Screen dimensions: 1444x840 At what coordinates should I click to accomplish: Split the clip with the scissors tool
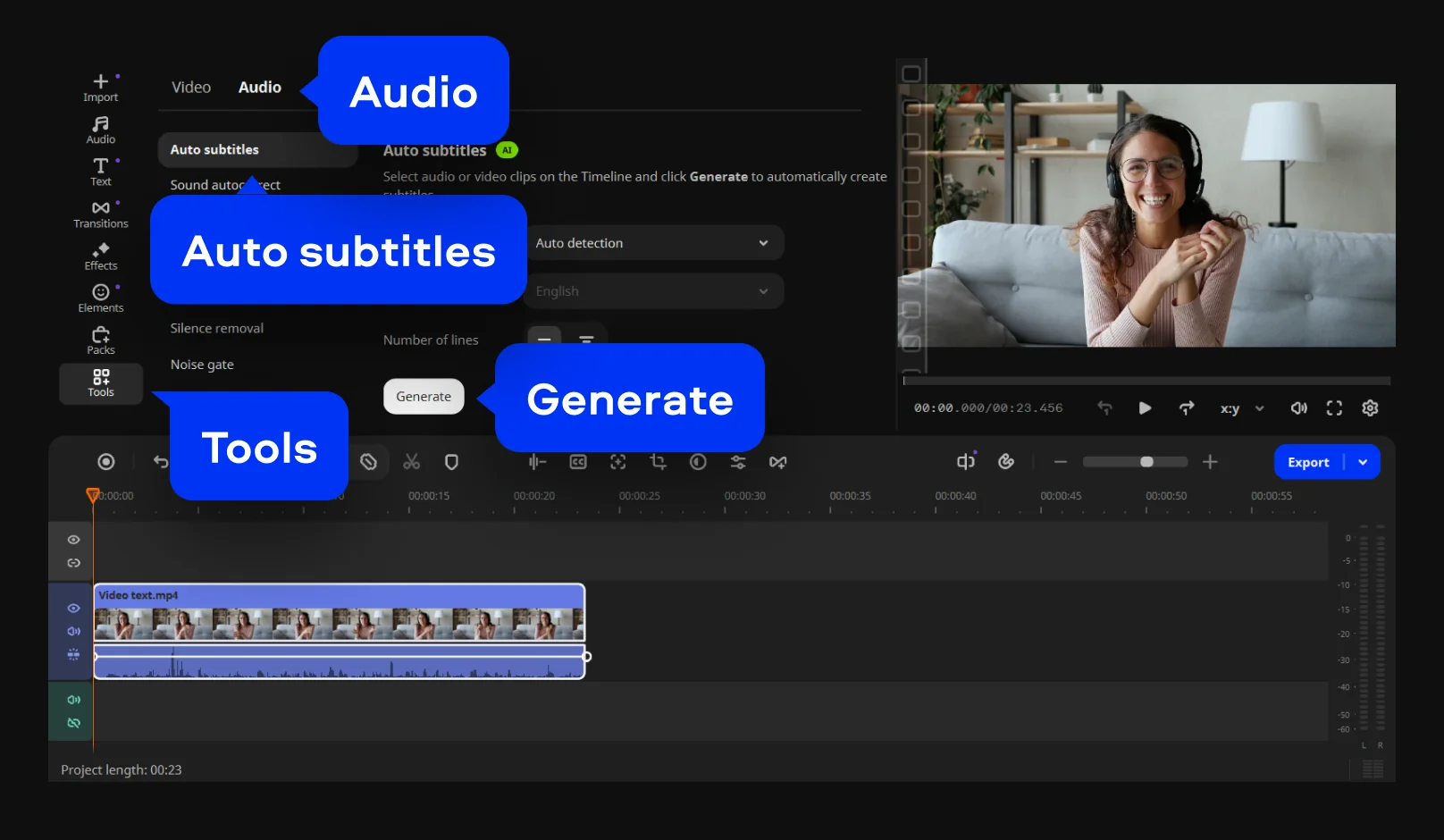click(411, 462)
